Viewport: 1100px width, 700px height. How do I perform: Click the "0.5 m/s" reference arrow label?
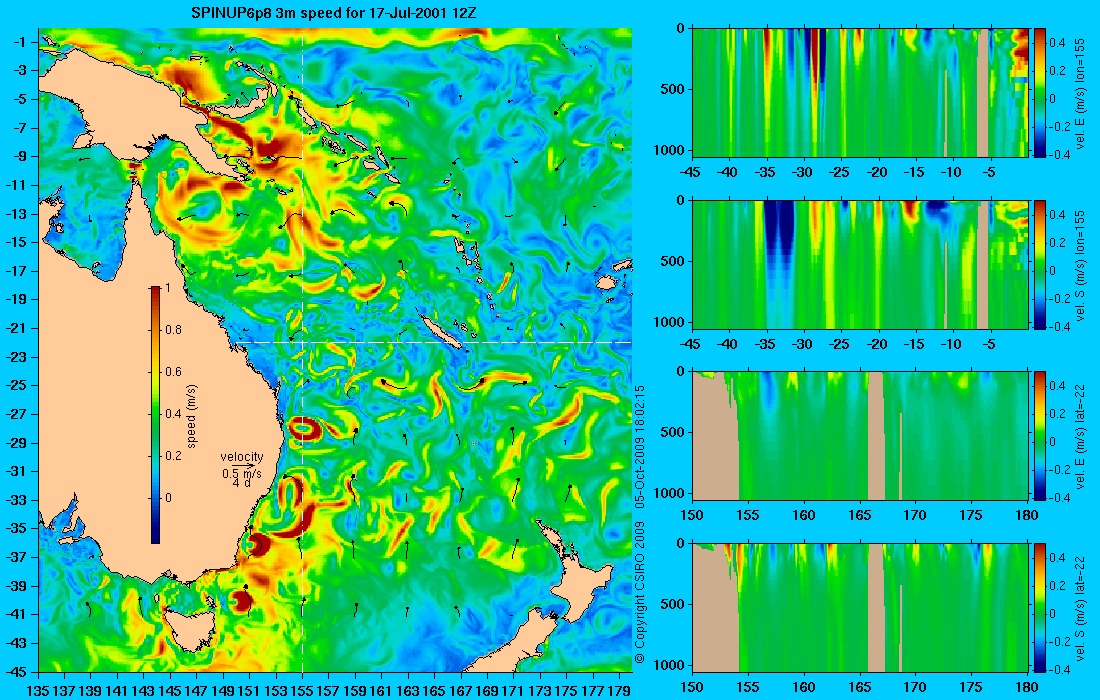pos(242,473)
